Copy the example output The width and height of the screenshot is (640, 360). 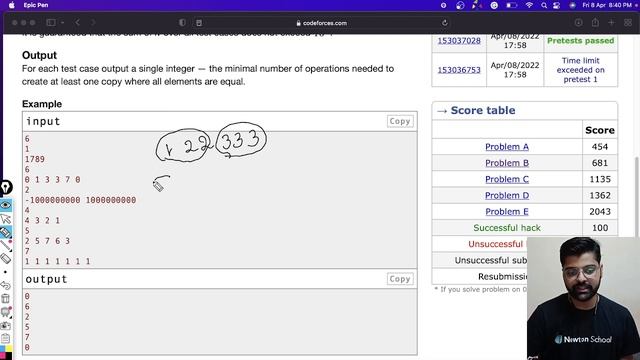[x=400, y=279]
